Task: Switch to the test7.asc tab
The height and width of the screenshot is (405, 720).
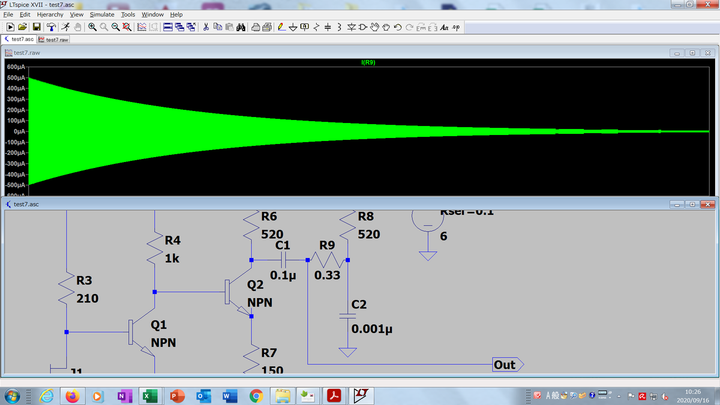Action: [21, 39]
